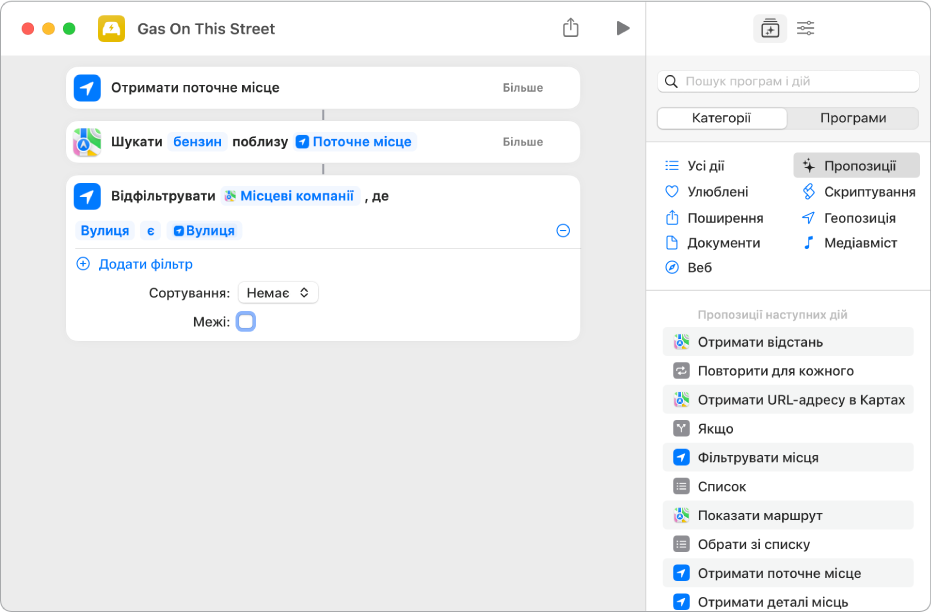Click Додати фільтр link

click(x=145, y=264)
